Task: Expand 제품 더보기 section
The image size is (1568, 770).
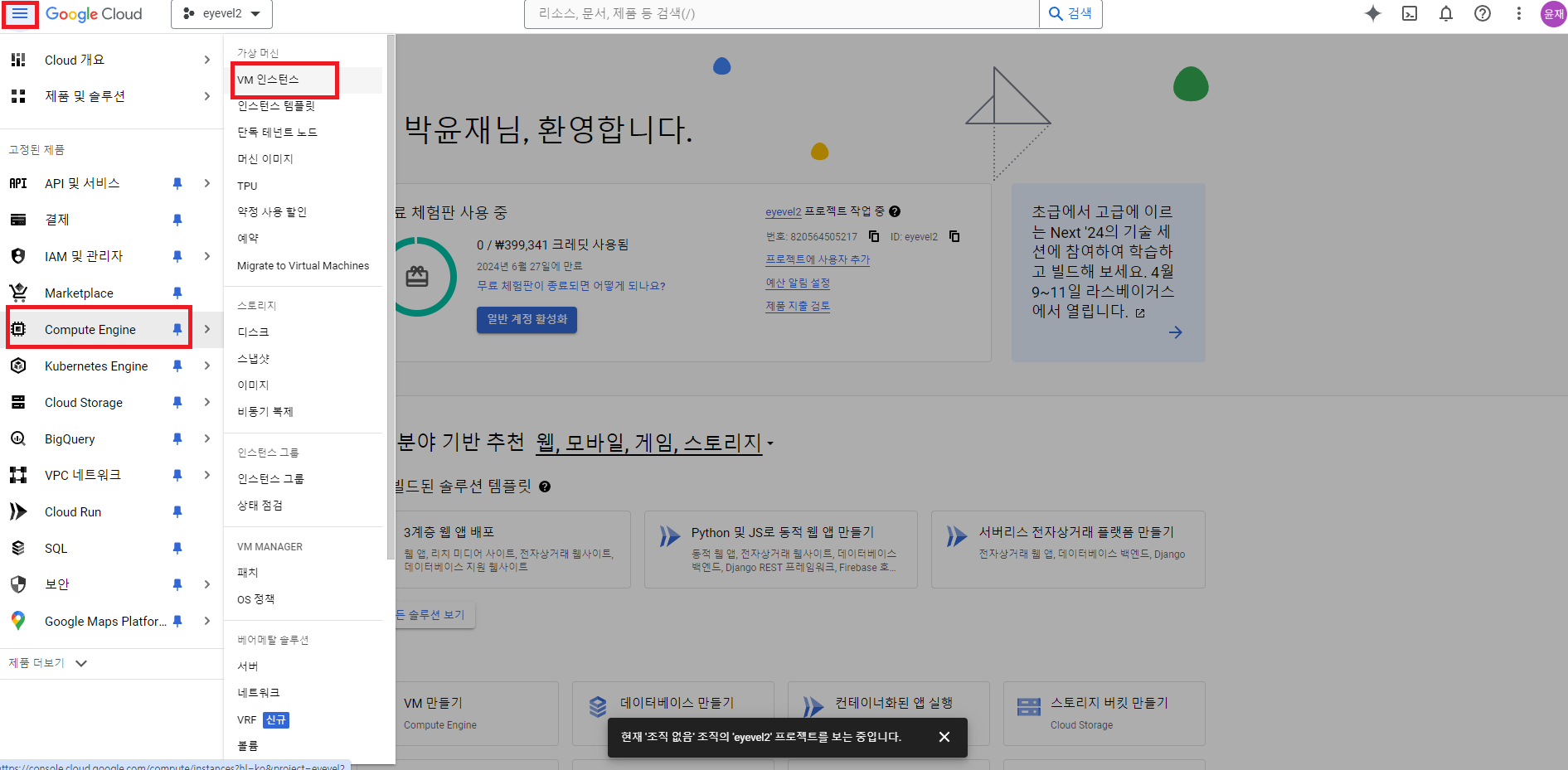Action: click(x=48, y=663)
